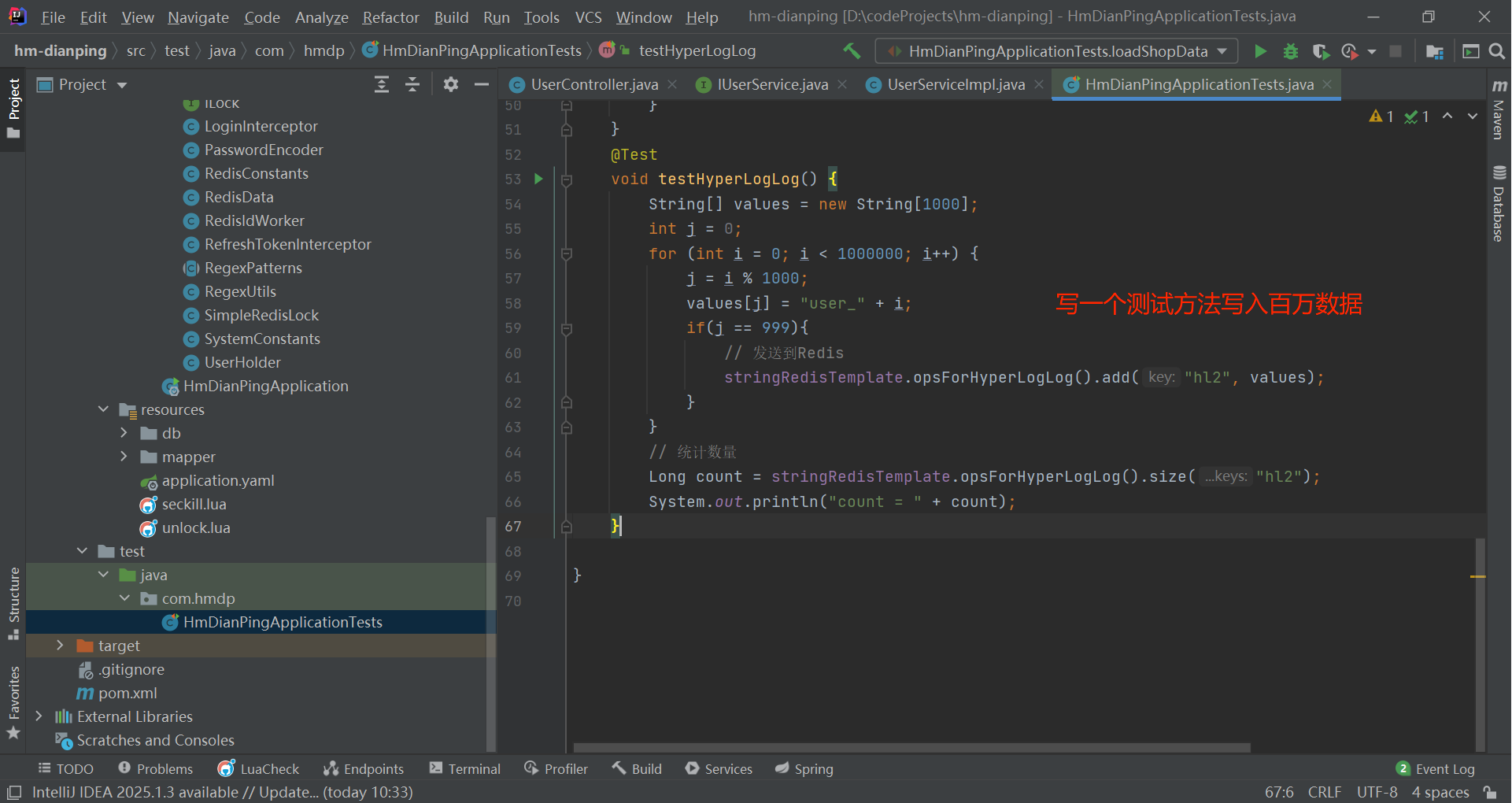1512x803 pixels.
Task: Collapse the resources folder
Action: pos(103,409)
